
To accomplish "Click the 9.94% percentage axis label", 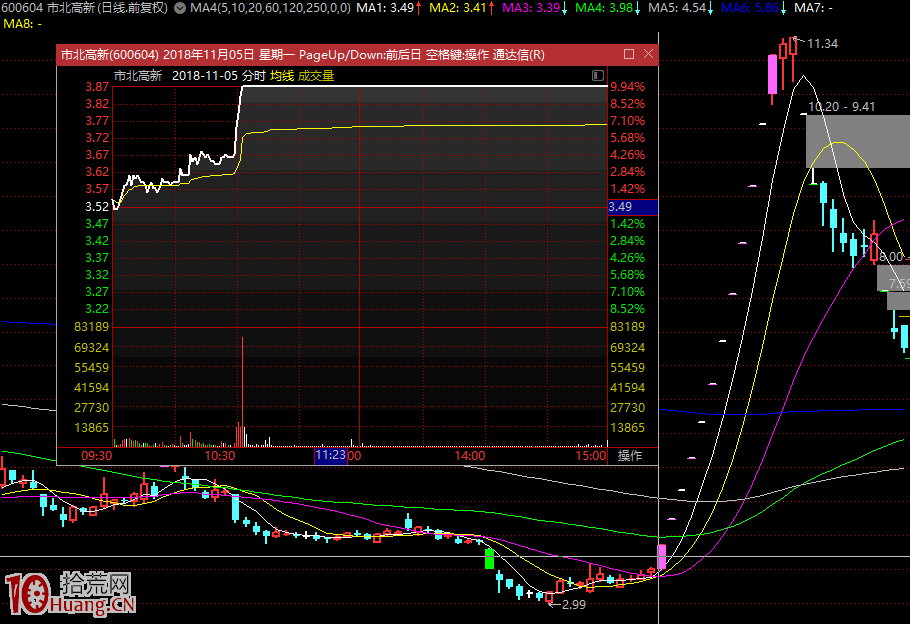I will point(627,86).
